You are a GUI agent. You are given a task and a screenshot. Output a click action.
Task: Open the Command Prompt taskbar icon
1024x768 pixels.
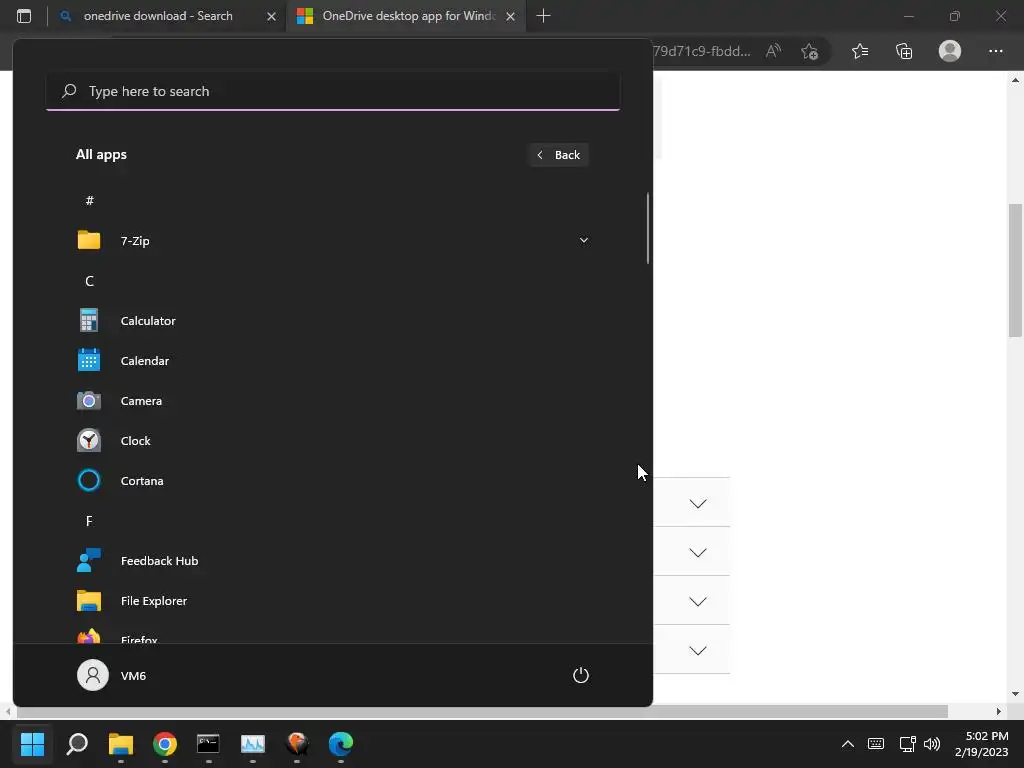click(208, 744)
